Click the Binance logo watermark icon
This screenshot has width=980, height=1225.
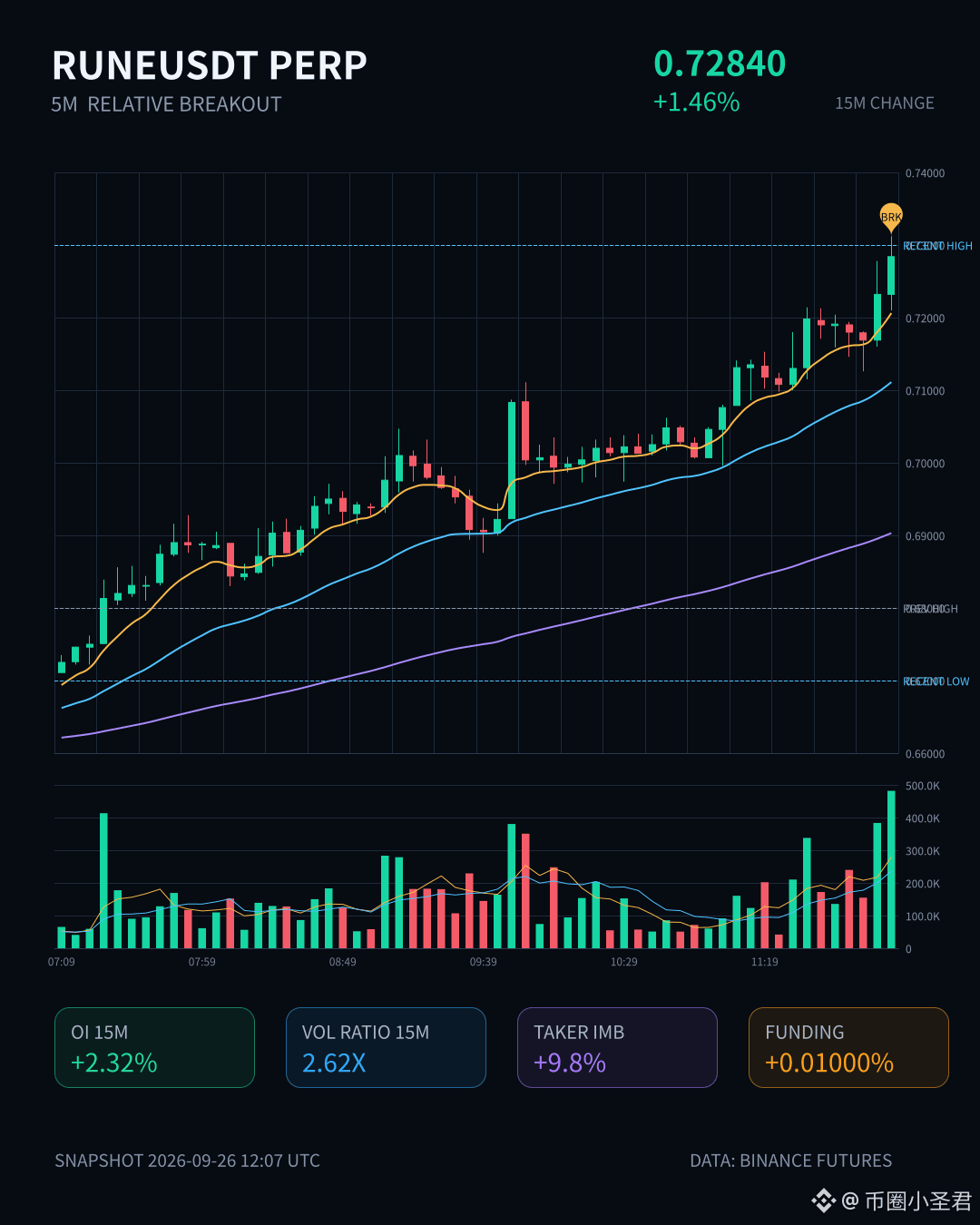823,1201
